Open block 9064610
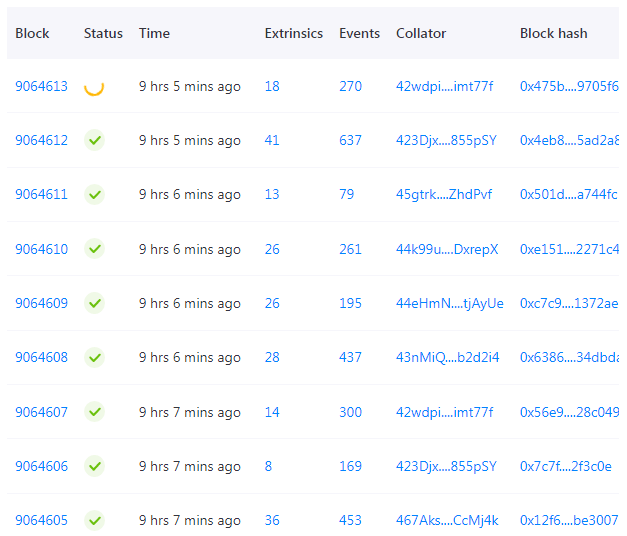 41,249
